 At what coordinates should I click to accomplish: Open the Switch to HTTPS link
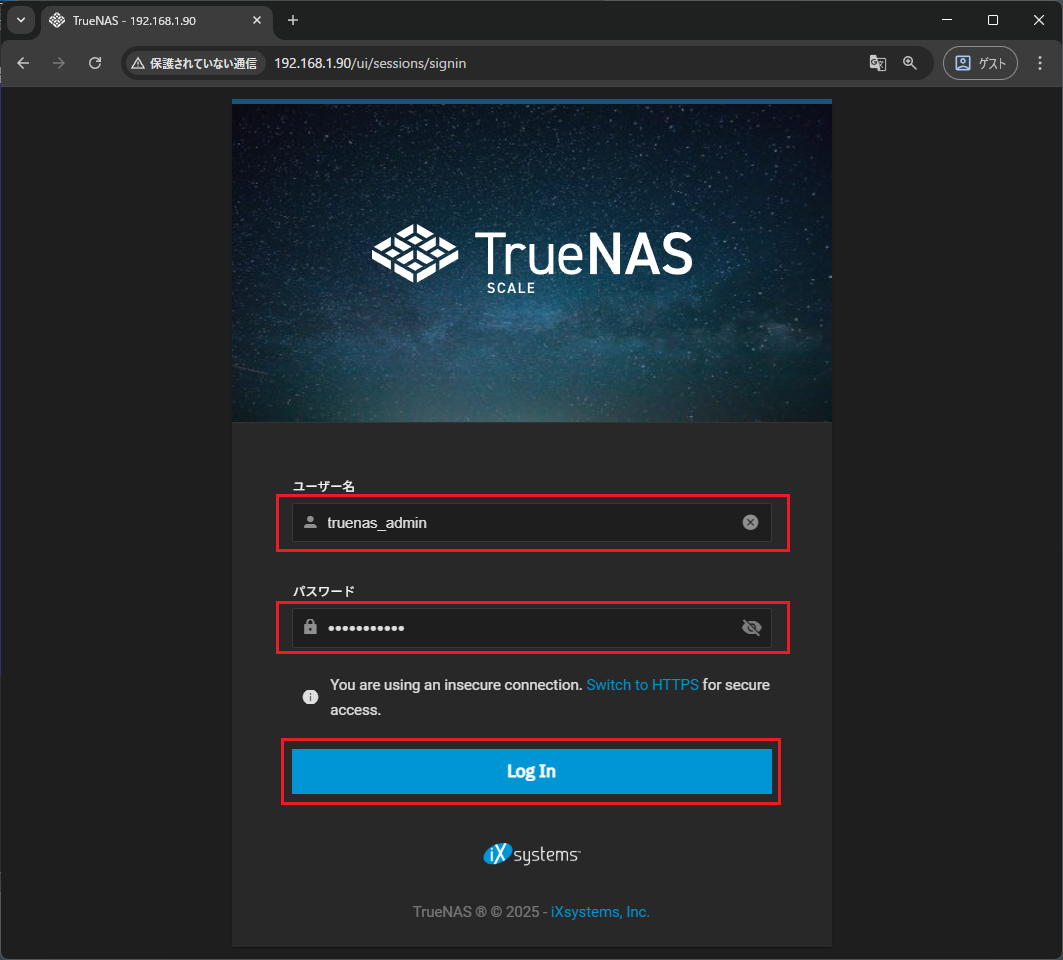click(642, 685)
